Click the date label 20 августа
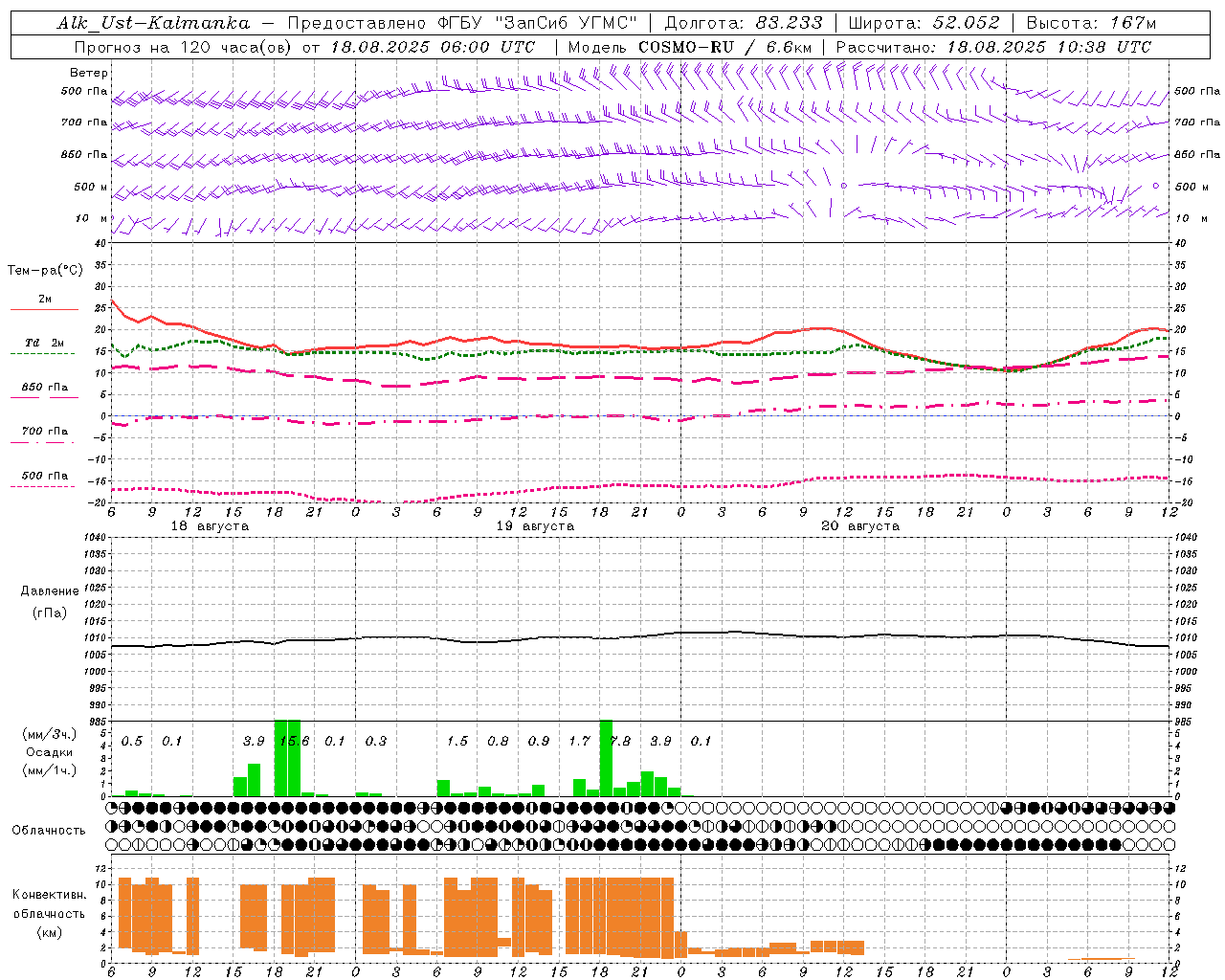This screenshot has height=980, width=1225. pyautogui.click(x=860, y=526)
